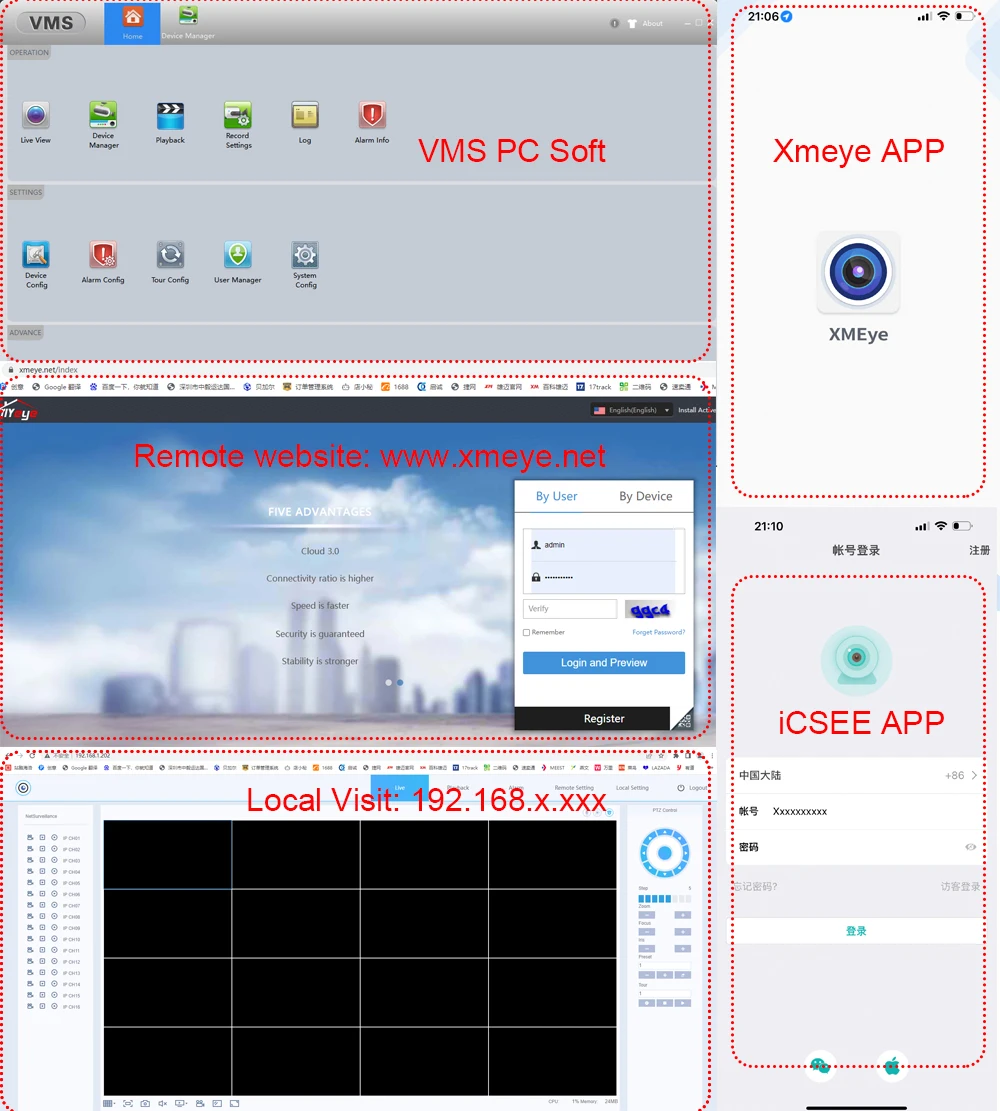This screenshot has height=1111, width=1000.
Task: Click the Forget Password link
Action: [x=658, y=633]
